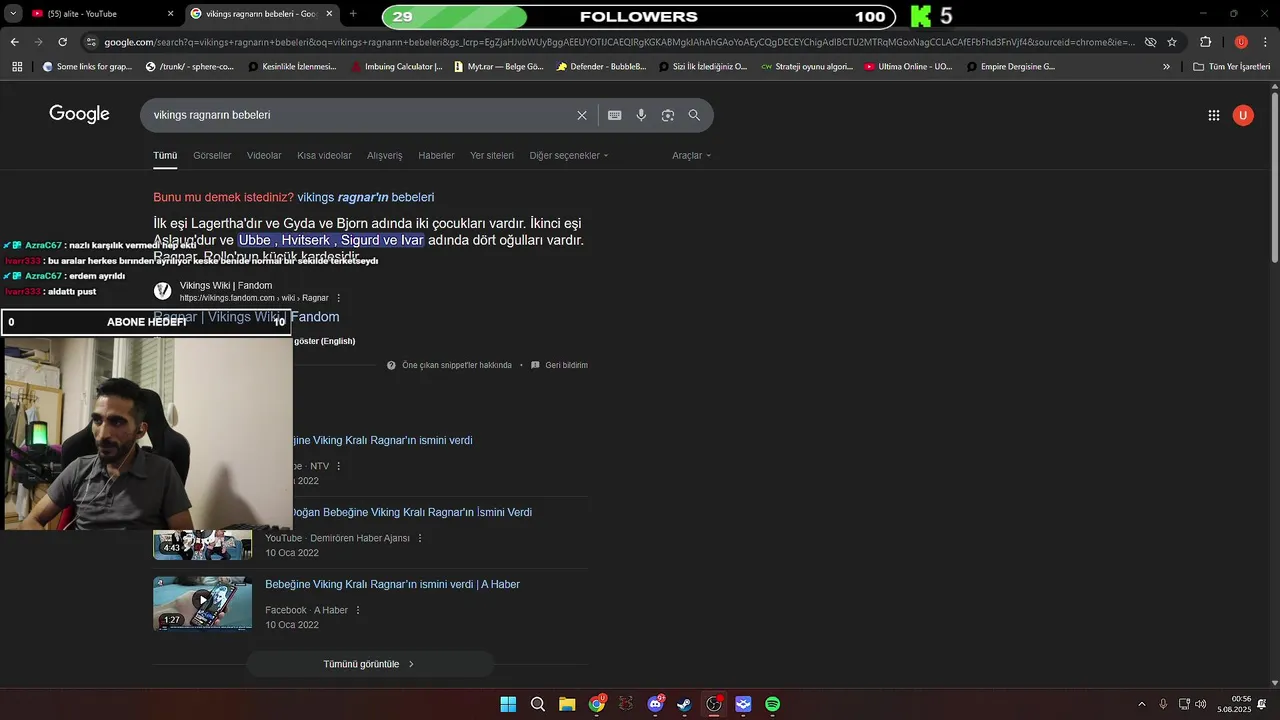Image resolution: width=1280 pixels, height=720 pixels.
Task: Open the Ragnar Vikings Wiki Fandom result
Action: [246, 317]
